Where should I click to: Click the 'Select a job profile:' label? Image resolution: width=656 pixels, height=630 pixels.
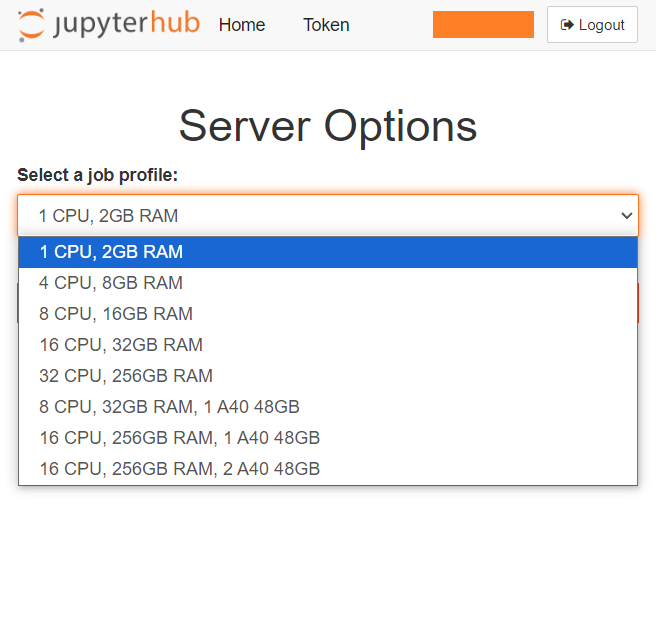pos(97,175)
